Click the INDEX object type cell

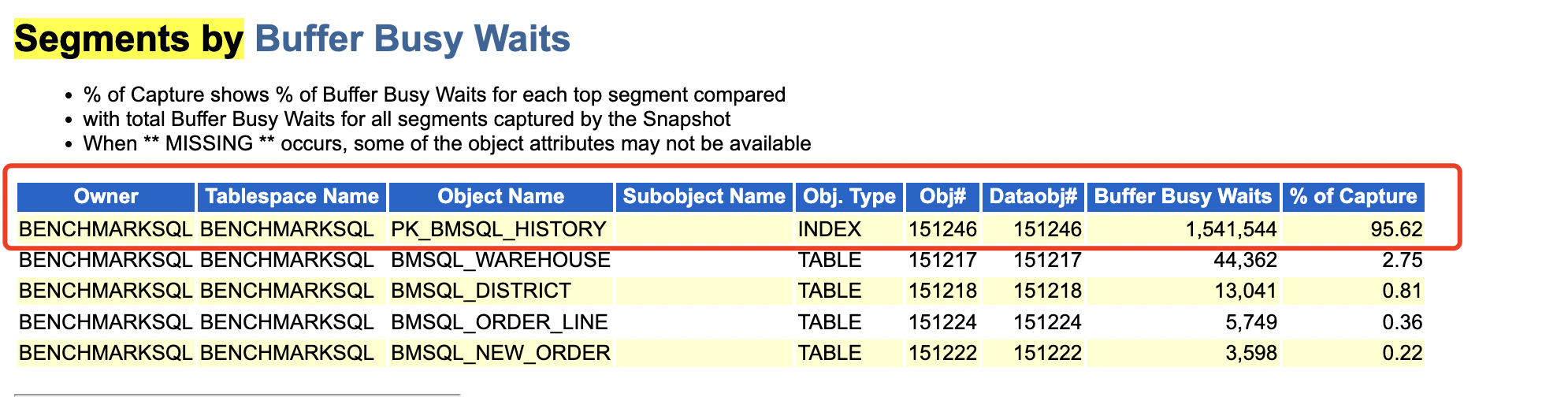coord(830,229)
